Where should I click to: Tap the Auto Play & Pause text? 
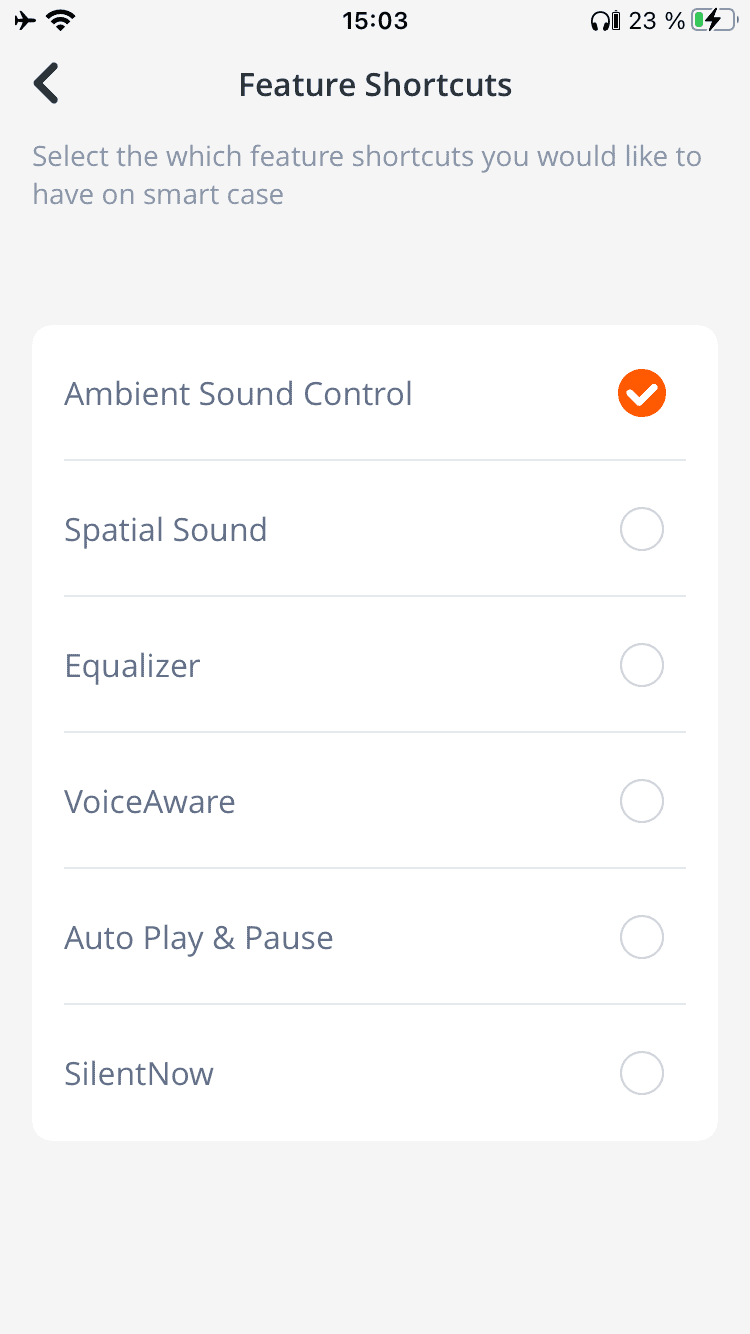(199, 938)
